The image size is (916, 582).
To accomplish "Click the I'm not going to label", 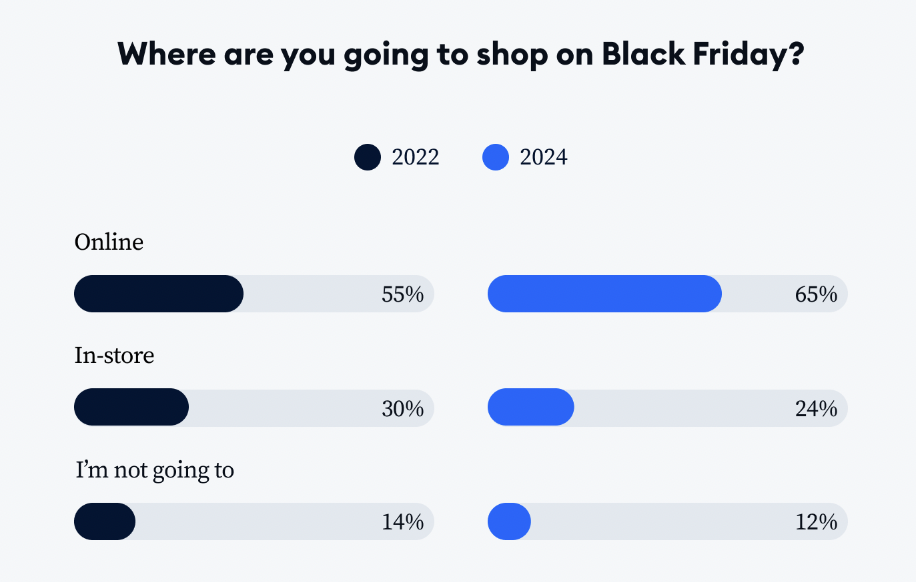I will click(x=155, y=470).
